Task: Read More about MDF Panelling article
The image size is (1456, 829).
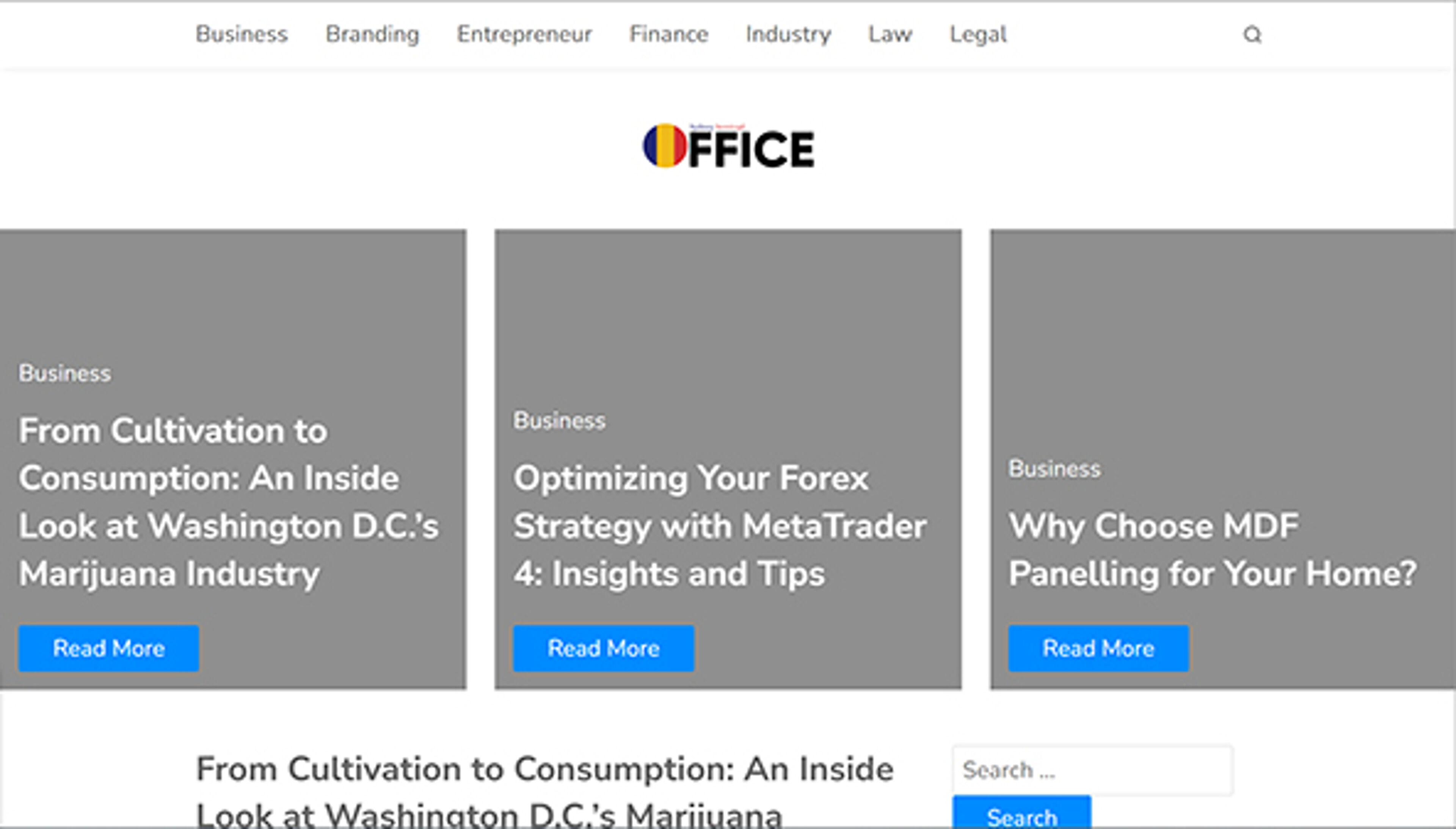Action: 1097,648
